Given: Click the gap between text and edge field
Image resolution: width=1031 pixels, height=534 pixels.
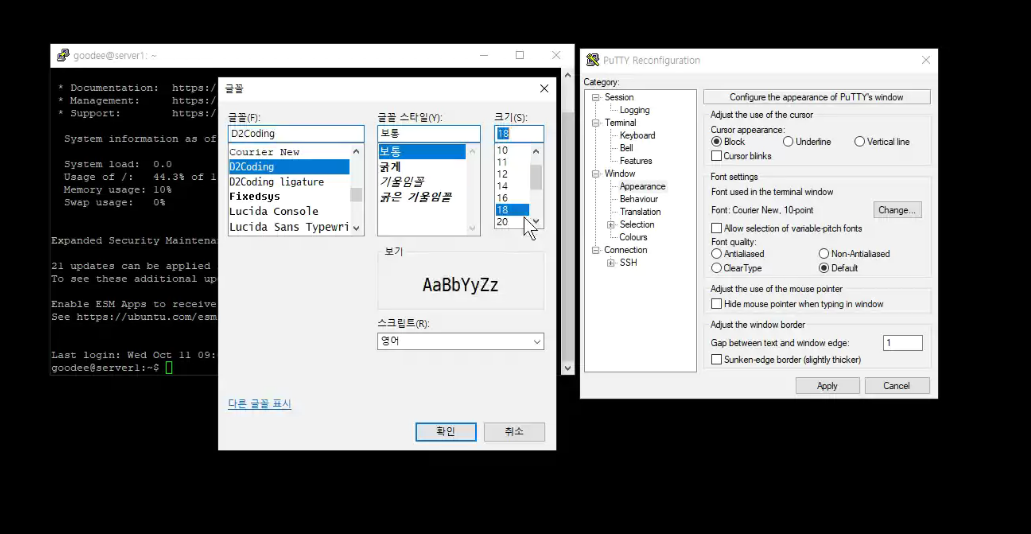Looking at the screenshot, I should [902, 343].
